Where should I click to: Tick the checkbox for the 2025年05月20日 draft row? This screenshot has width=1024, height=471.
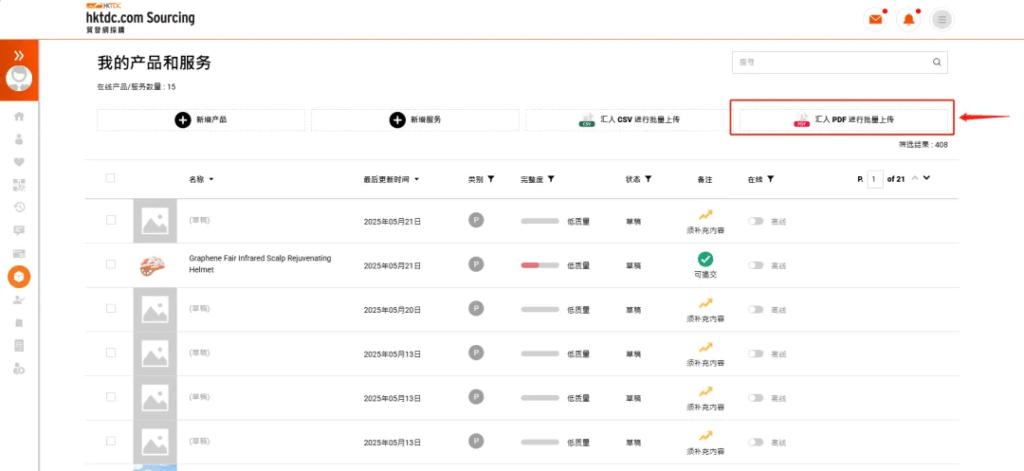pos(110,308)
